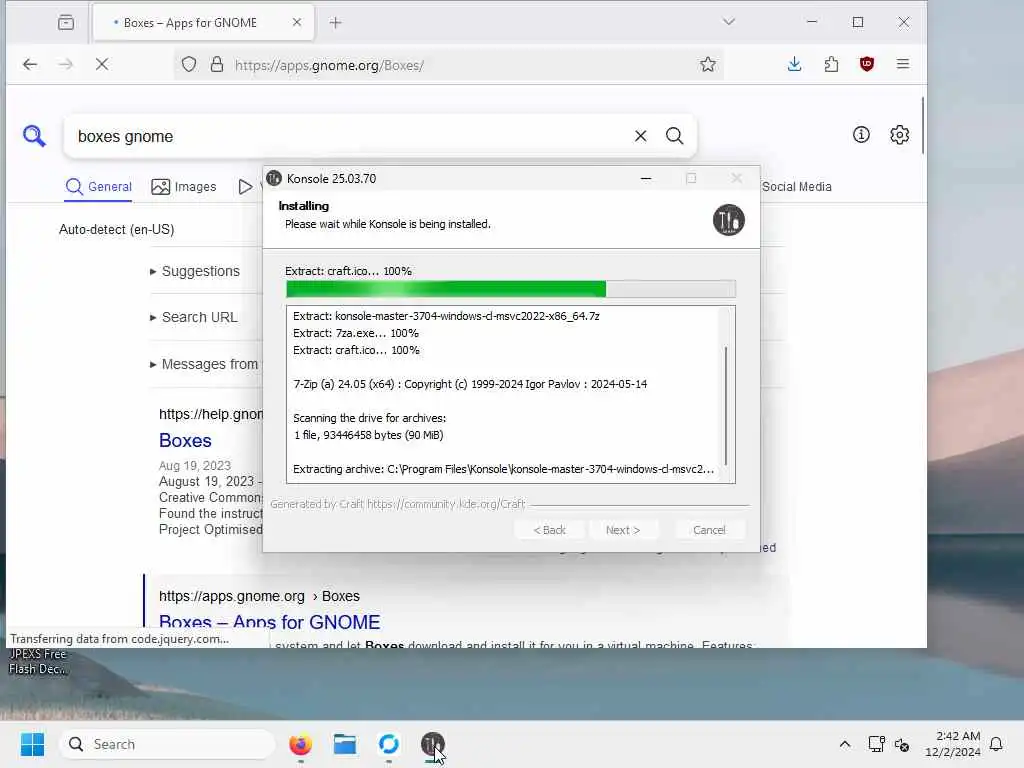1024x768 pixels.
Task: Click the installer Next > button
Action: tap(623, 530)
